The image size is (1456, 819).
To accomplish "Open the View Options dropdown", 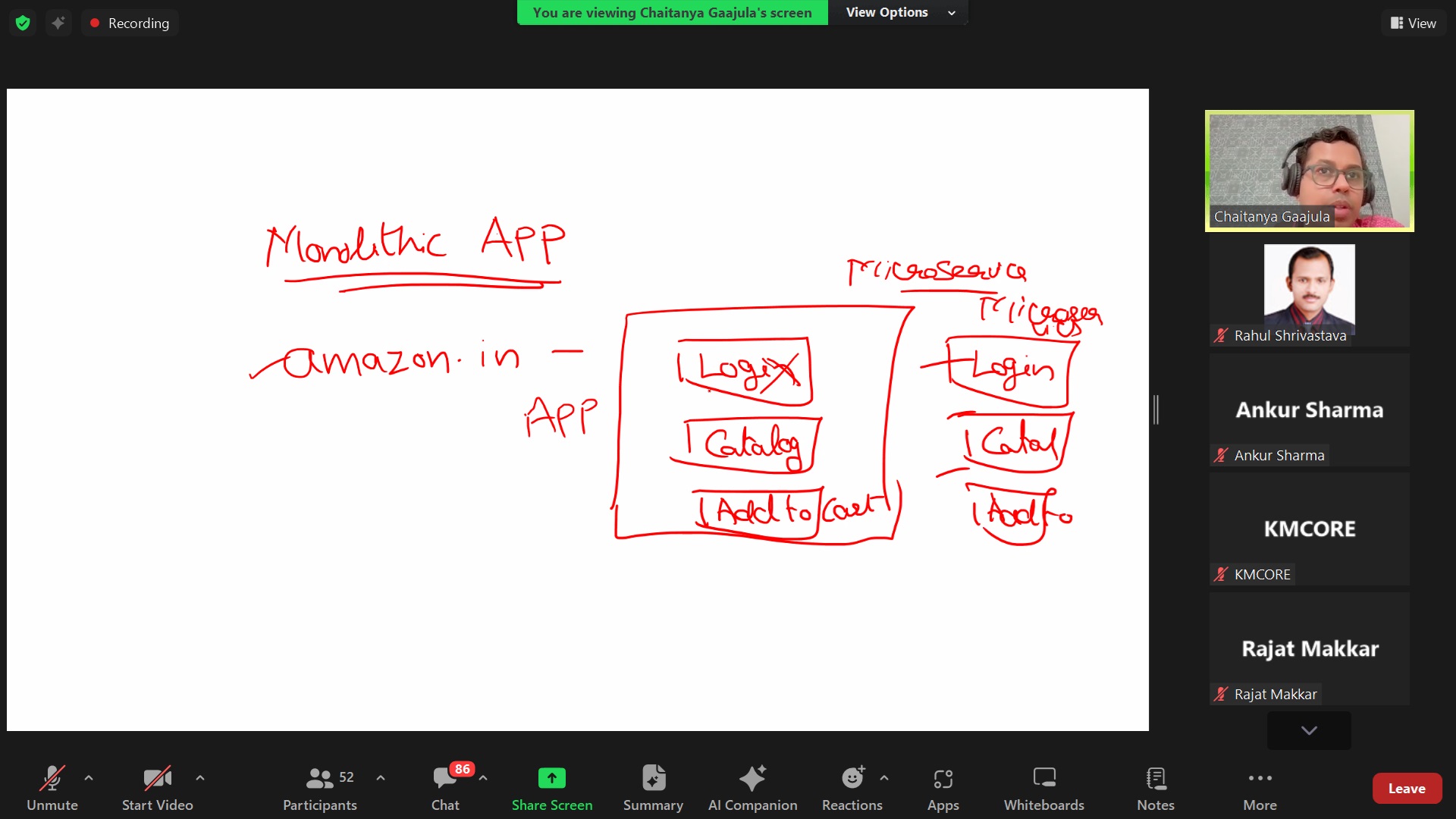I will coord(898,12).
